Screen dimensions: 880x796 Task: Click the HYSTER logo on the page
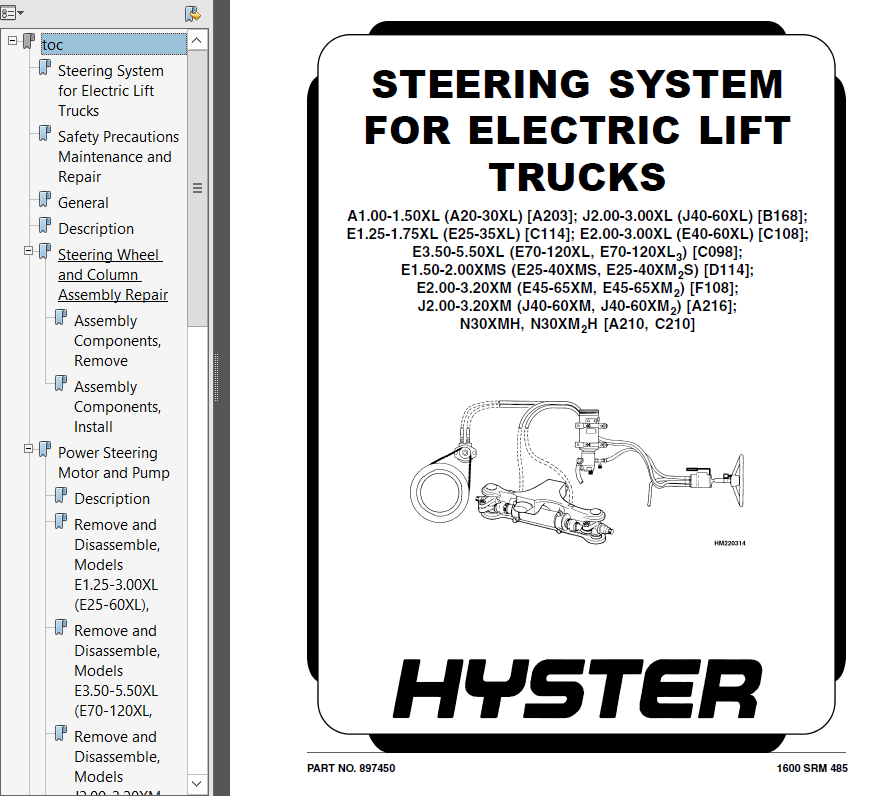(578, 688)
